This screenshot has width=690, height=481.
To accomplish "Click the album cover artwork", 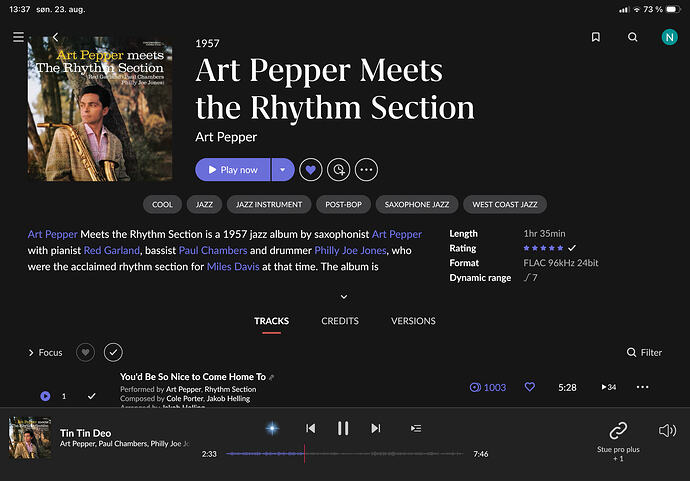I will (x=100, y=108).
